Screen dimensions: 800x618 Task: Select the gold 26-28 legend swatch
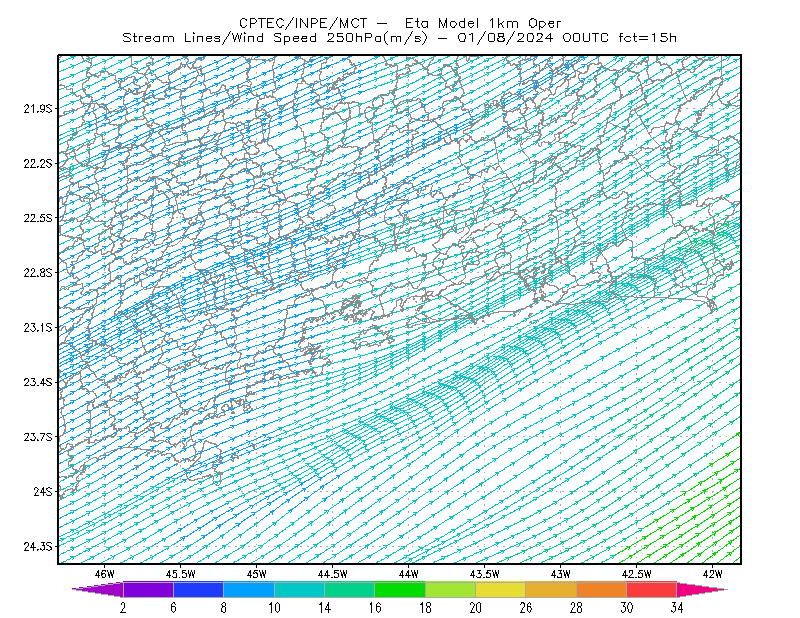coord(551,589)
